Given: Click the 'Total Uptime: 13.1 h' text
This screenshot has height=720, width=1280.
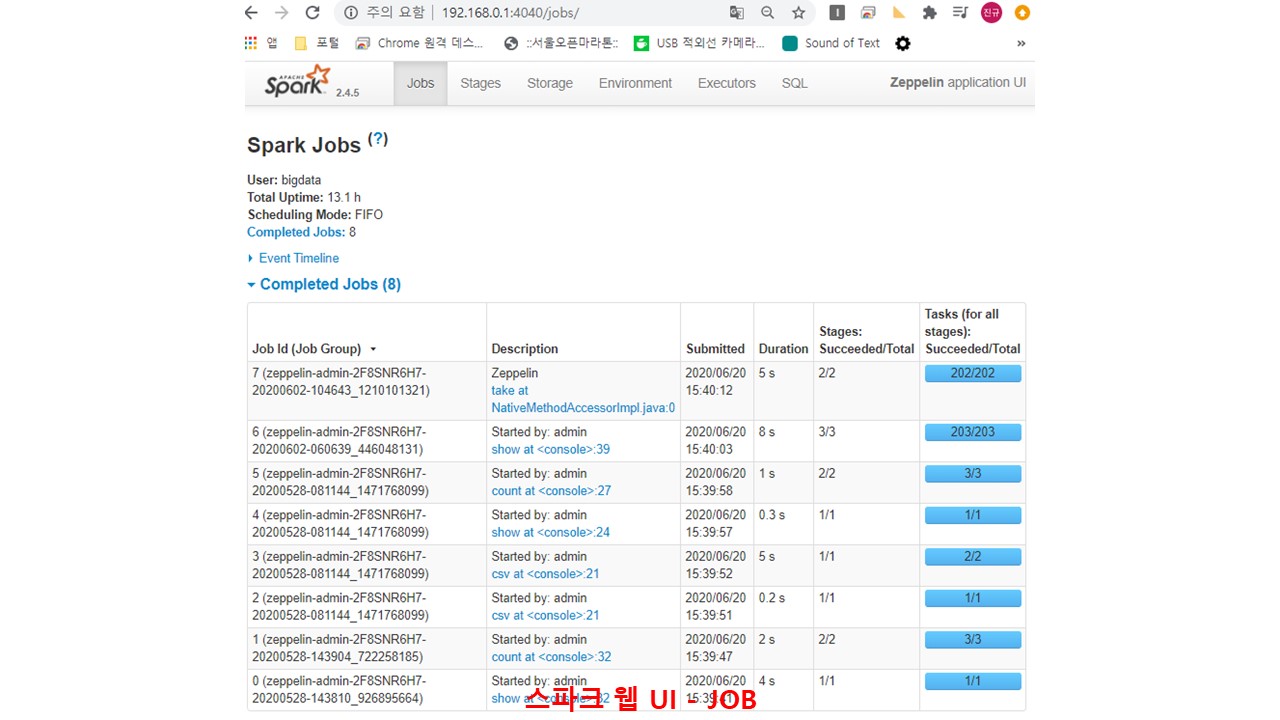Looking at the screenshot, I should [x=304, y=198].
